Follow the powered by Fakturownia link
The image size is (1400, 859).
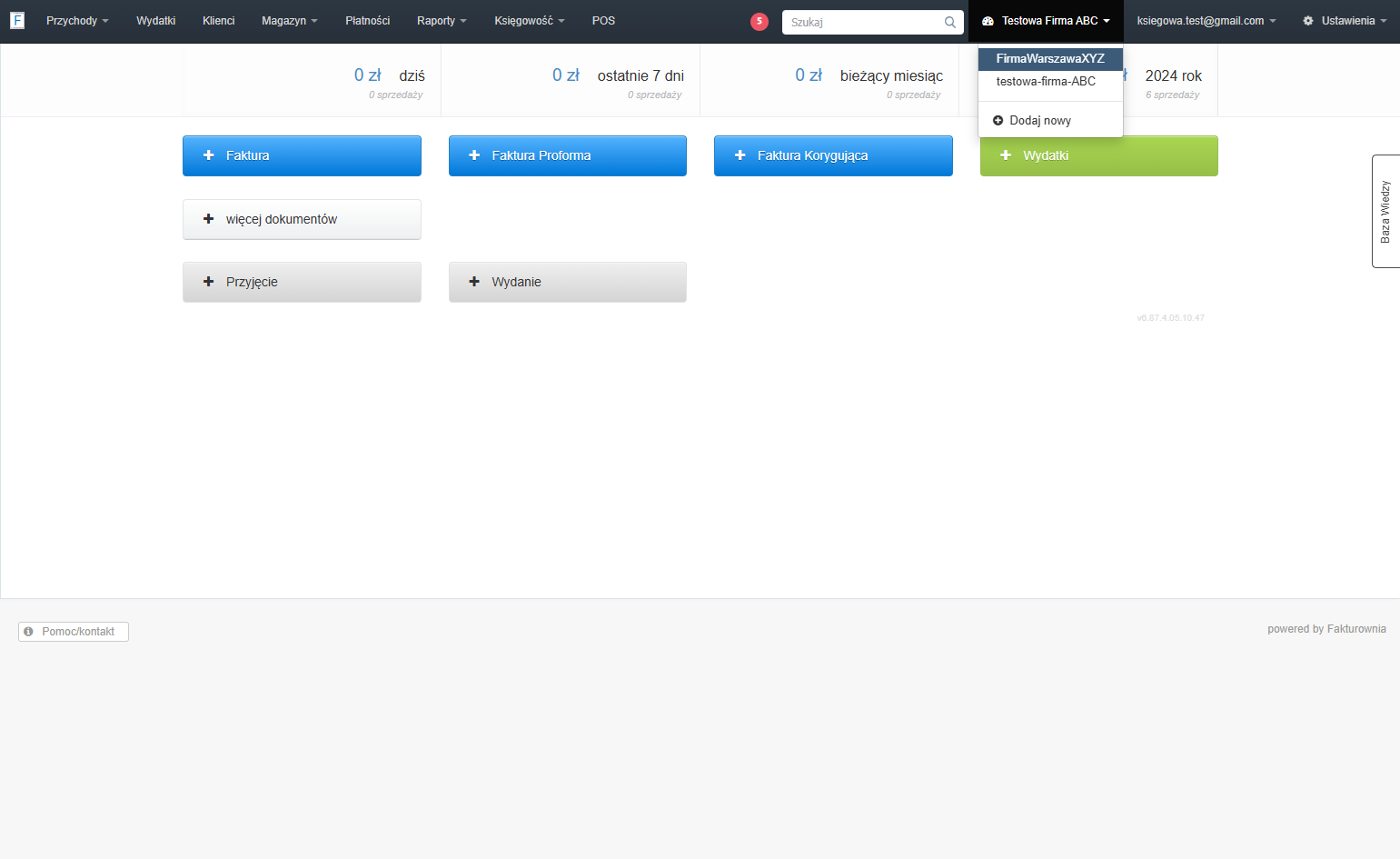point(1326,629)
